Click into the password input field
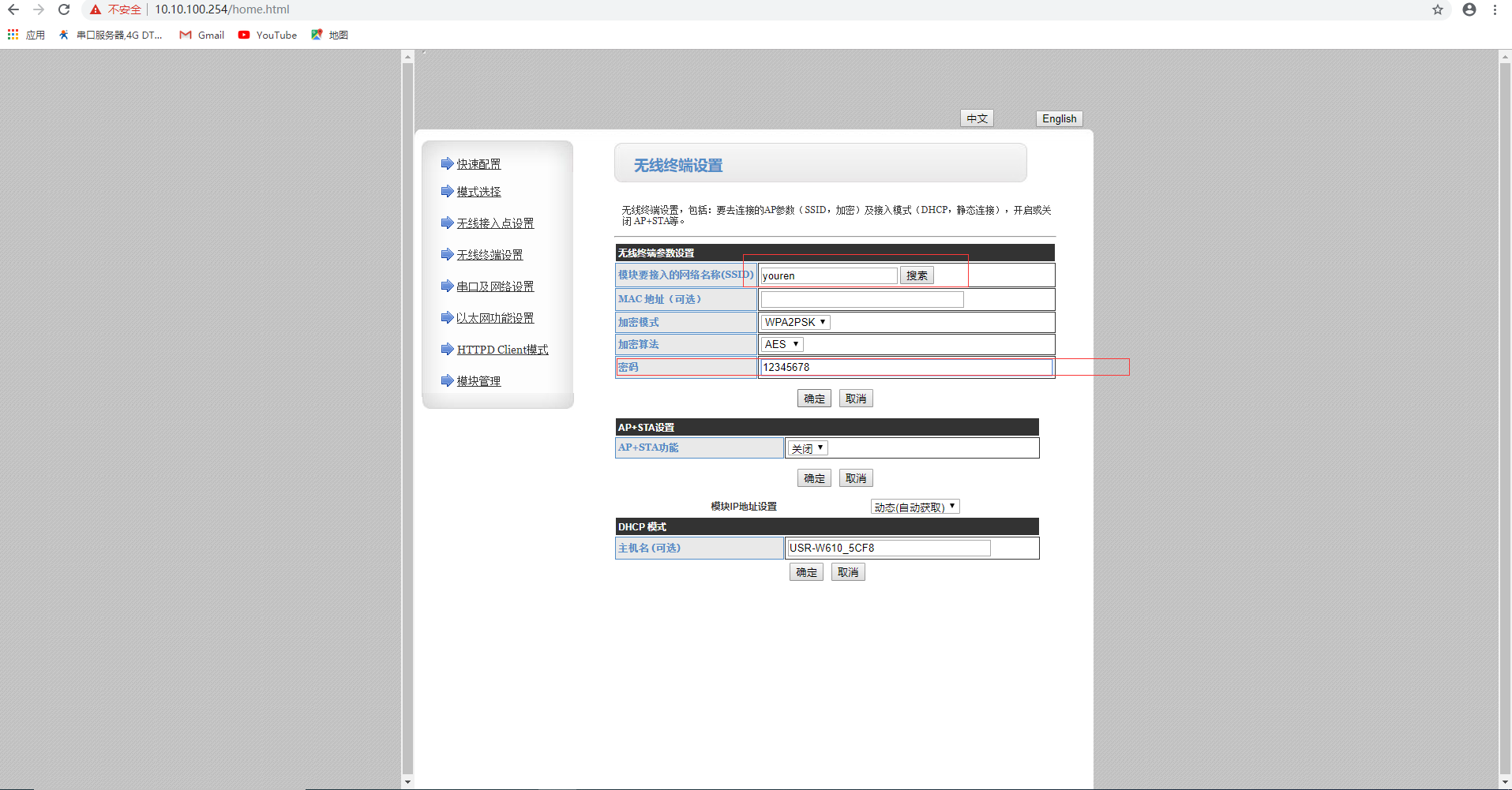Viewport: 1512px width, 790px height. (905, 367)
